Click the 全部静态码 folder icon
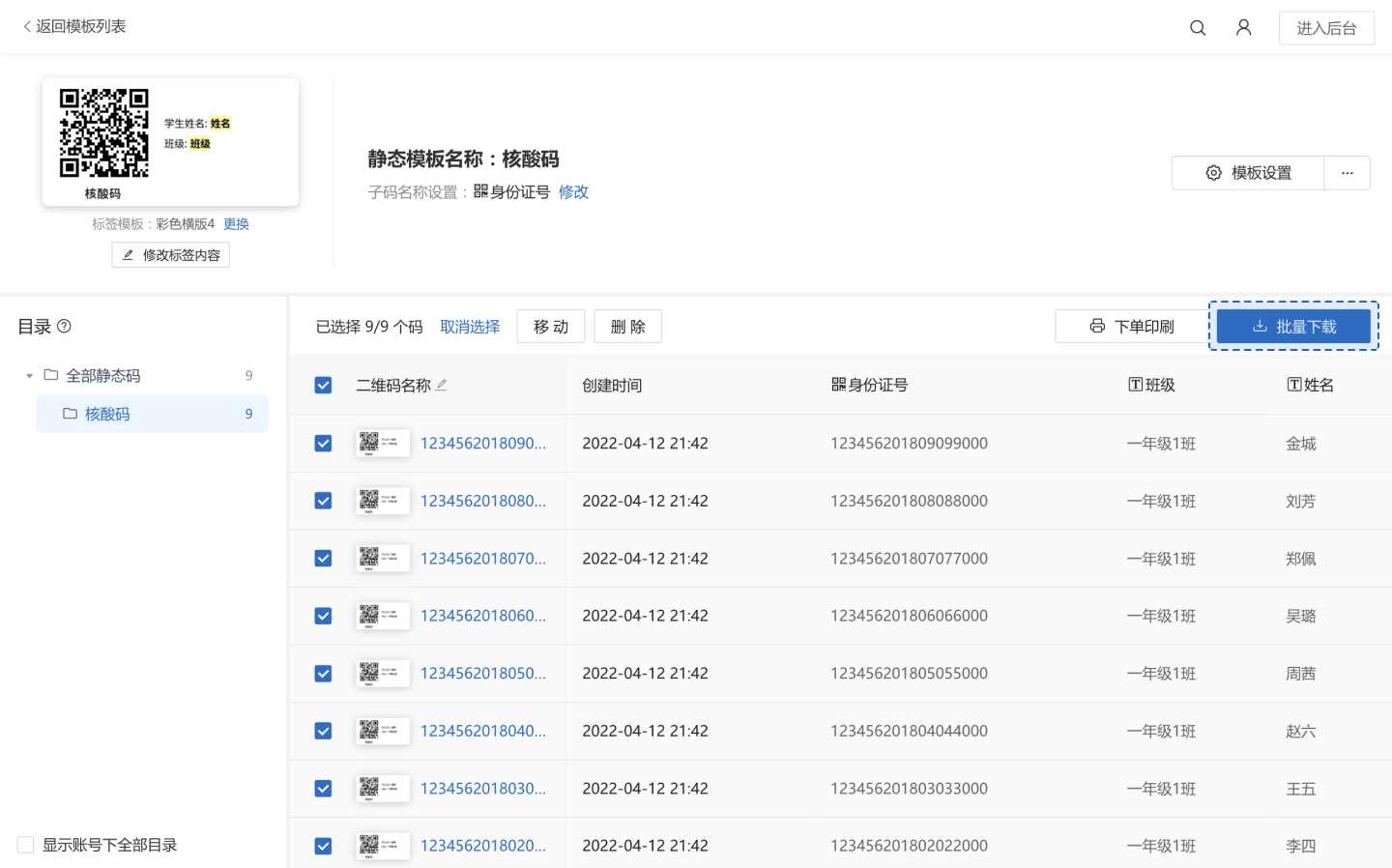This screenshot has height=868, width=1392. click(51, 375)
